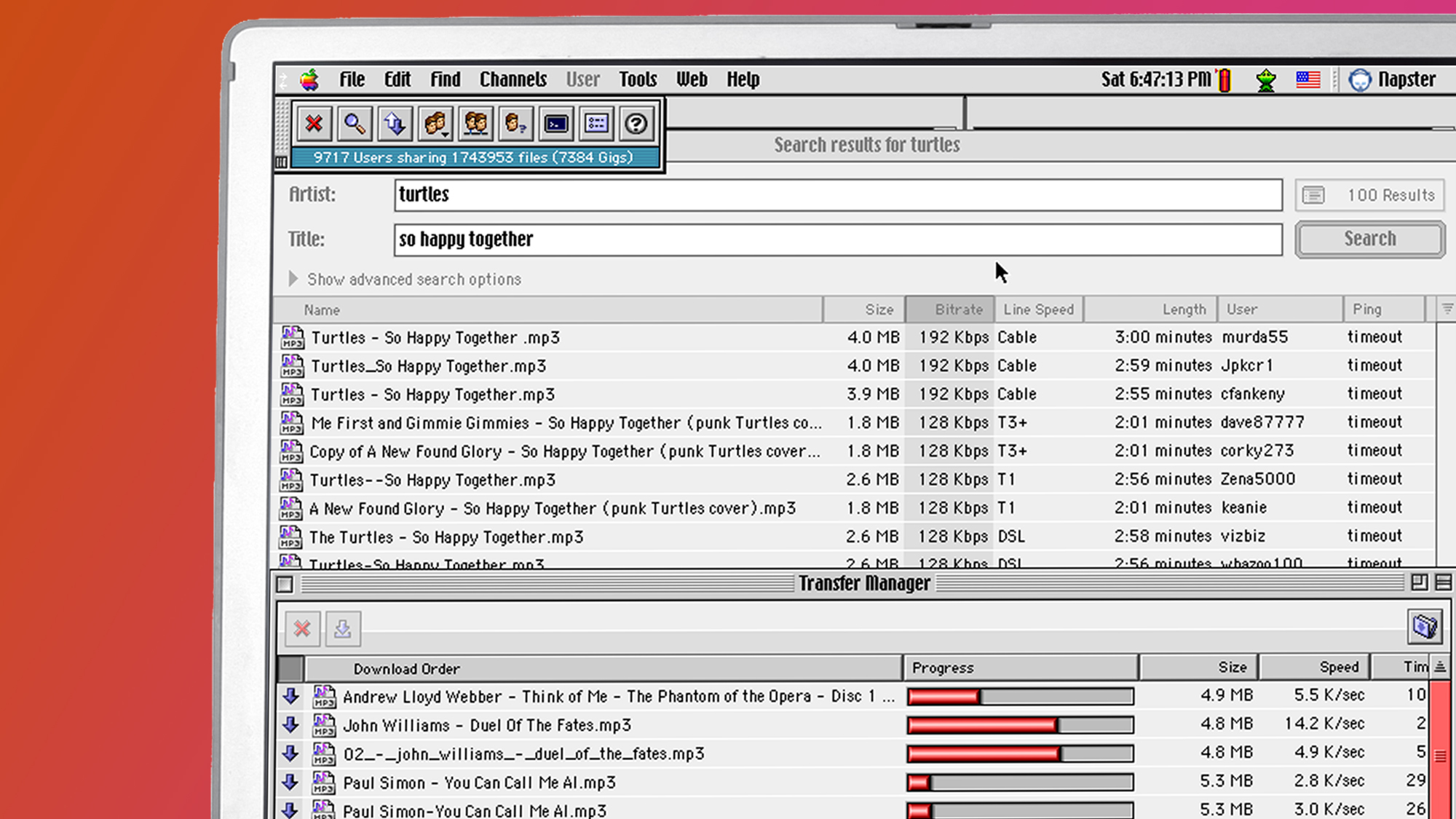Click the Search button to find turtles
This screenshot has height=819, width=1456.
pyautogui.click(x=1369, y=238)
